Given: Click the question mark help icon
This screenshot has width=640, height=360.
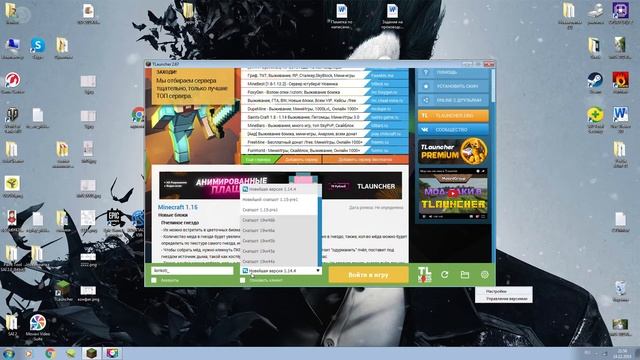Looking at the screenshot, I should pos(426,72).
